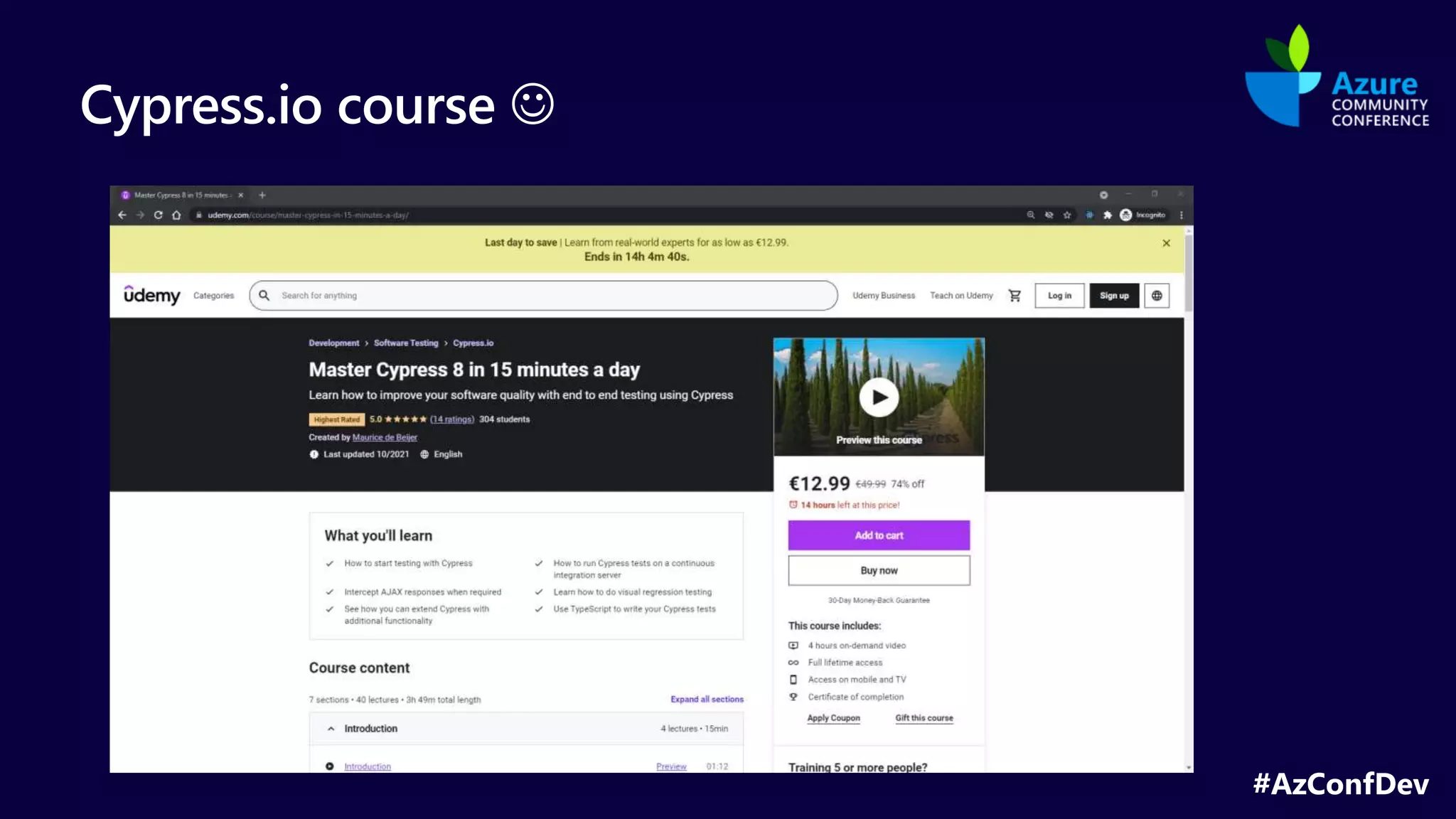Viewport: 1456px width, 819px height.
Task: Click the padlock icon in address bar
Action: [x=199, y=215]
